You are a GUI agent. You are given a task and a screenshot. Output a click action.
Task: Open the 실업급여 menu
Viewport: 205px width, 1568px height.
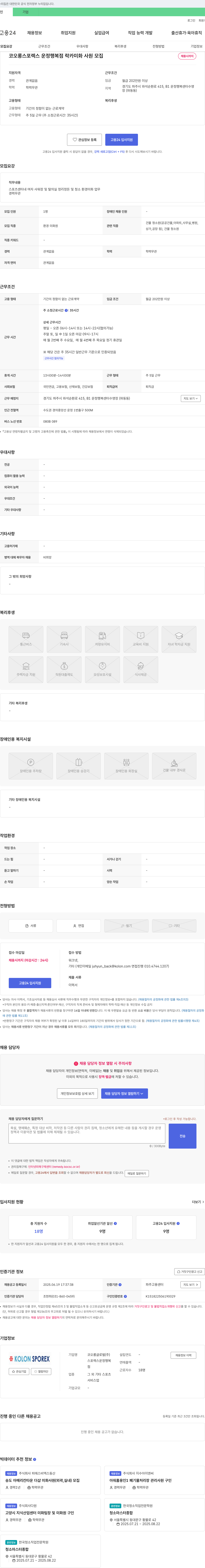(102, 33)
